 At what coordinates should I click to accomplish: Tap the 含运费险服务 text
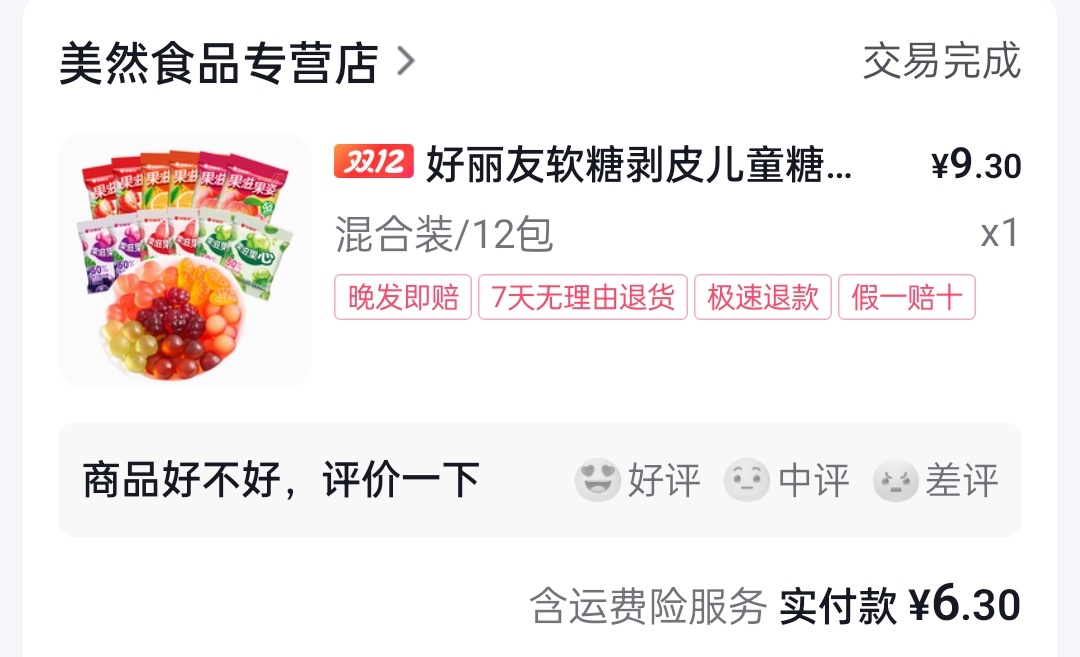648,606
